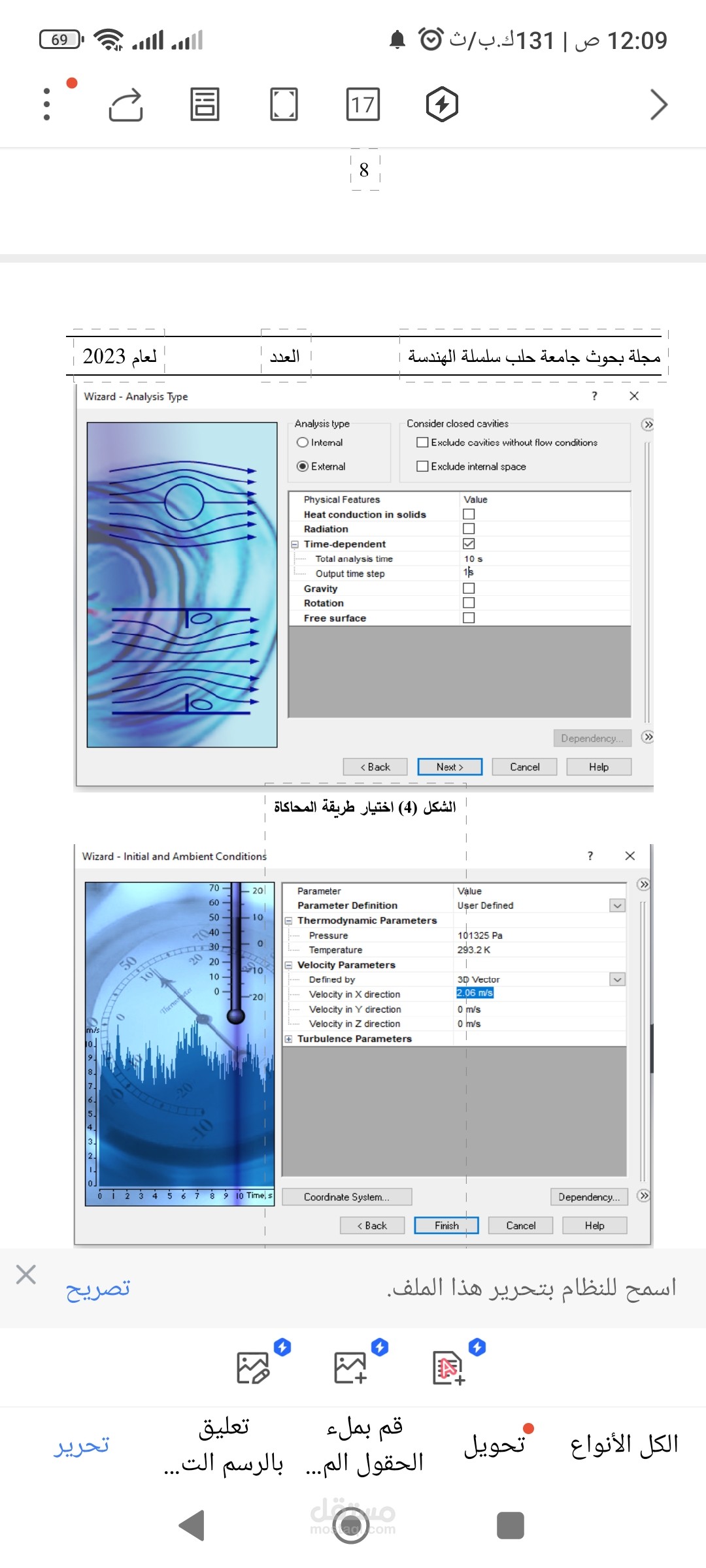
Task: Tap the add PDF page icon
Action: (448, 1368)
